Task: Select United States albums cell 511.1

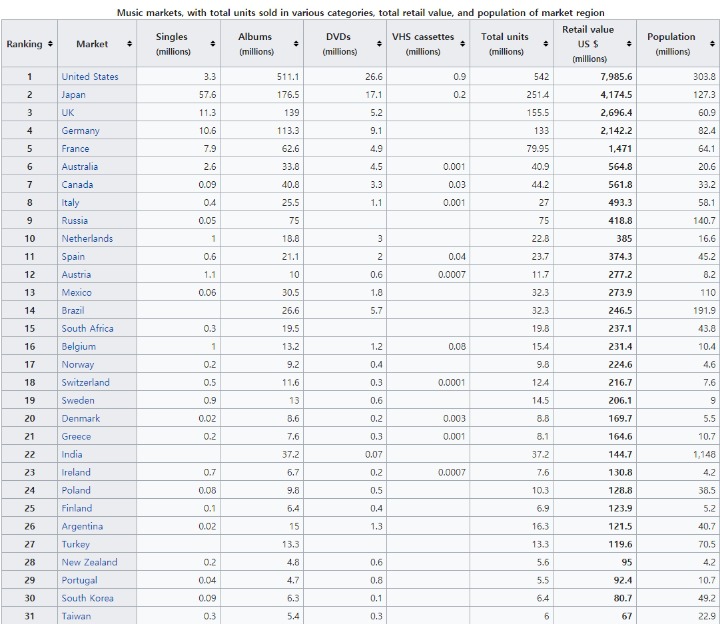Action: (x=262, y=77)
